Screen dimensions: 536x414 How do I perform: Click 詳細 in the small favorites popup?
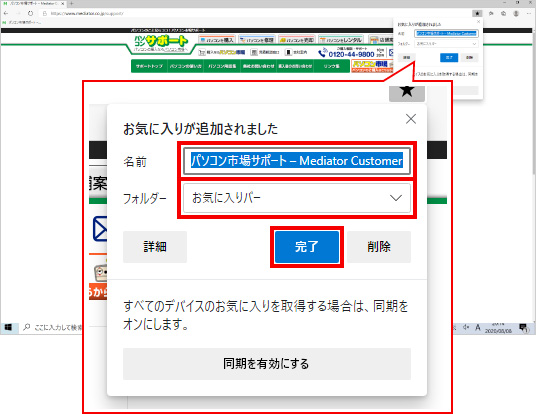[x=406, y=57]
